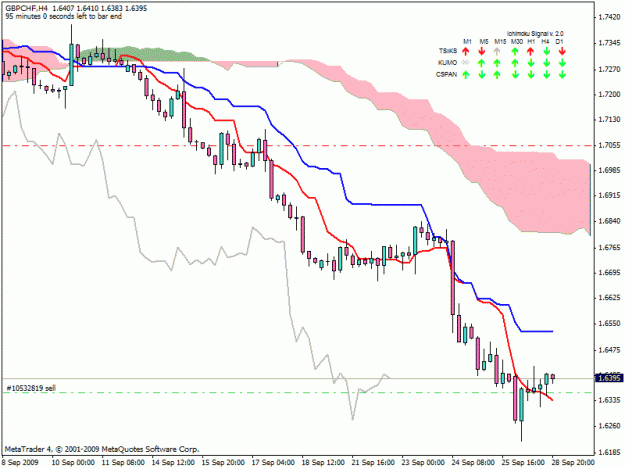Select the green dashed sell order line

[298, 393]
